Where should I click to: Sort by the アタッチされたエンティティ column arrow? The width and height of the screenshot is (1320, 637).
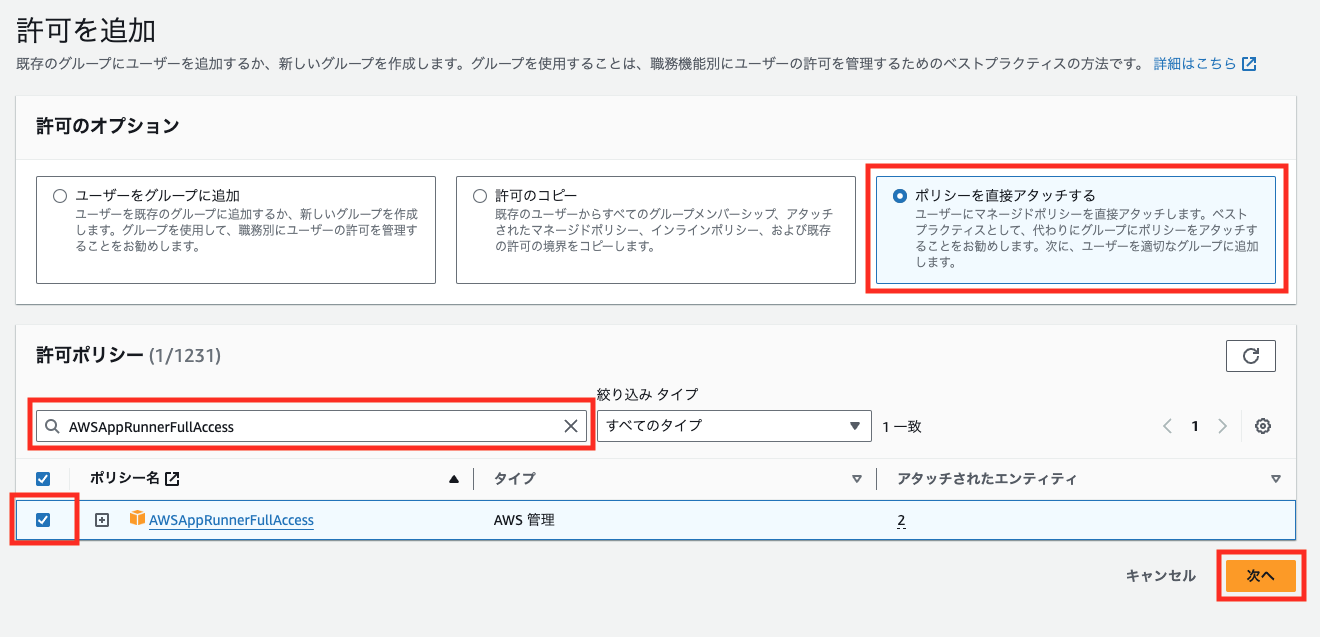(x=1275, y=479)
